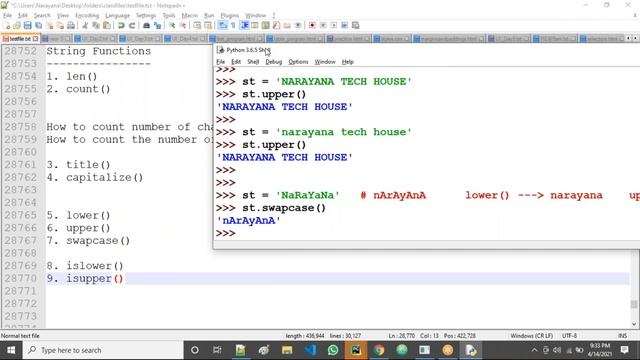Viewport: 640px width, 360px height.
Task: Click Windows (CR LF) in status bar
Action: click(x=531, y=336)
